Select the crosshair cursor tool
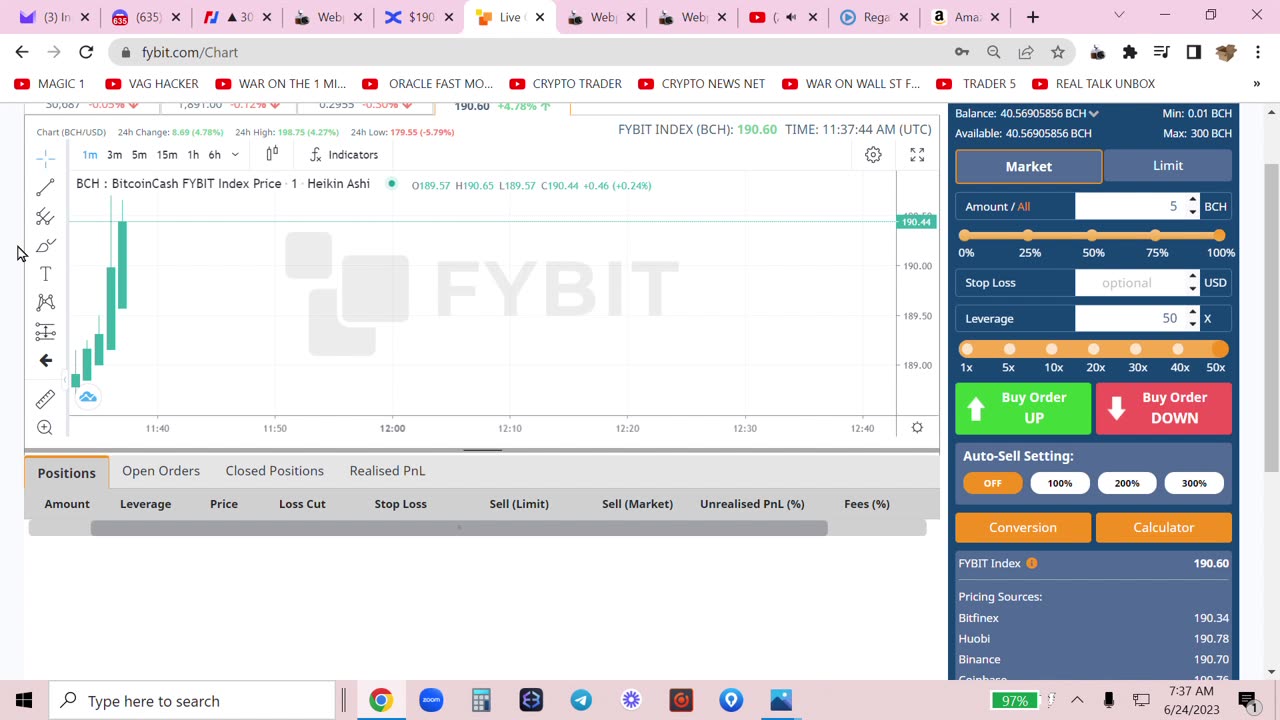Viewport: 1280px width, 720px height. [45, 158]
